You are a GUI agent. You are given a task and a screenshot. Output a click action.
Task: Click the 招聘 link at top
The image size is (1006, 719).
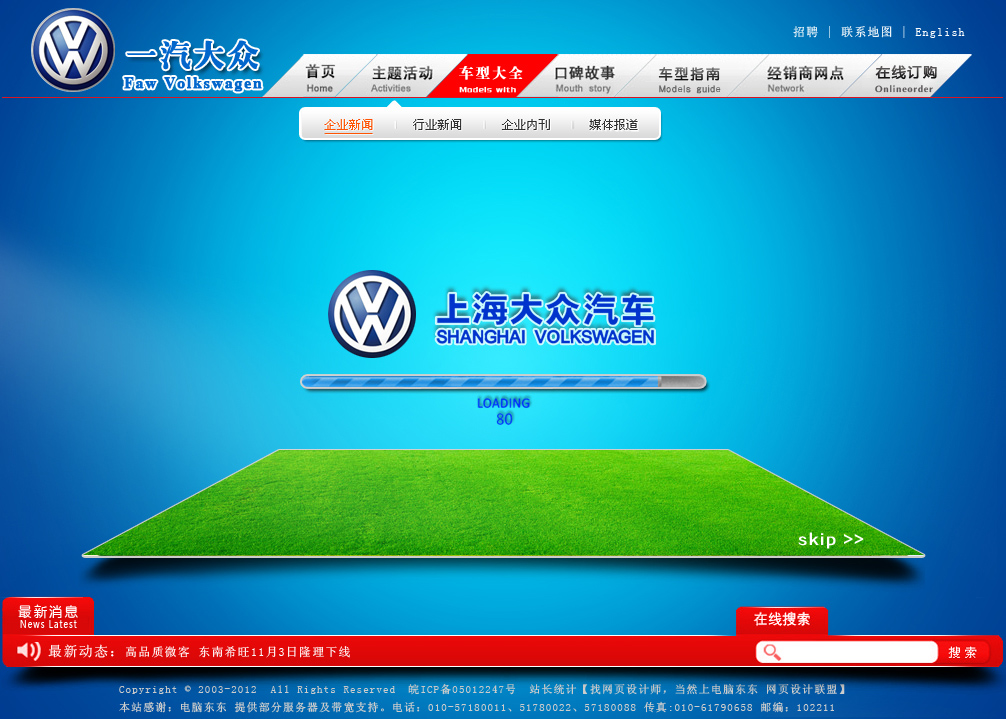click(806, 32)
